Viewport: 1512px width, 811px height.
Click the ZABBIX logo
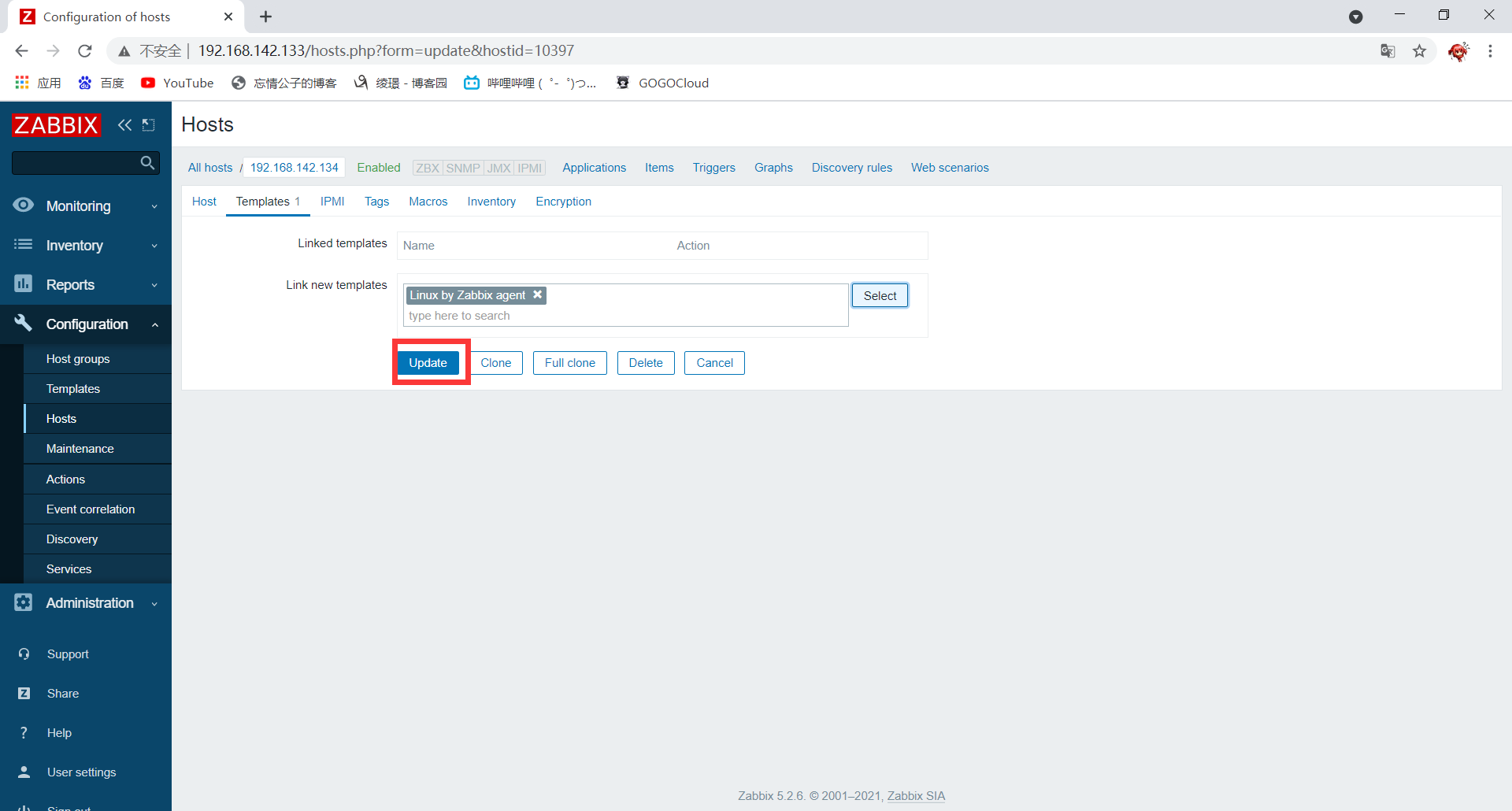56,124
